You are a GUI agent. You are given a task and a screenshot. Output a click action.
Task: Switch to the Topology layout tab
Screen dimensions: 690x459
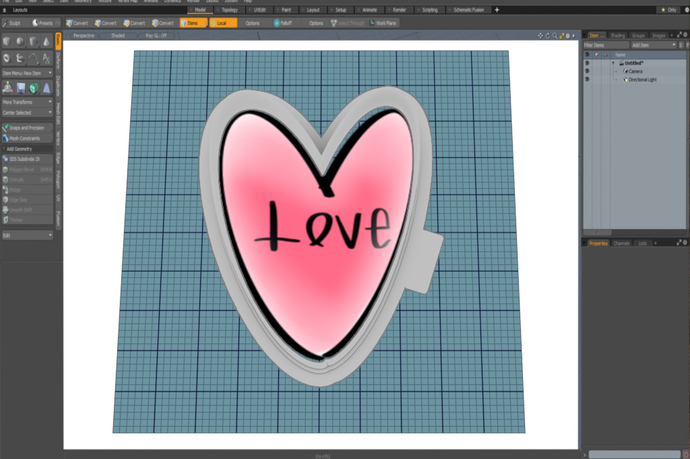229,10
